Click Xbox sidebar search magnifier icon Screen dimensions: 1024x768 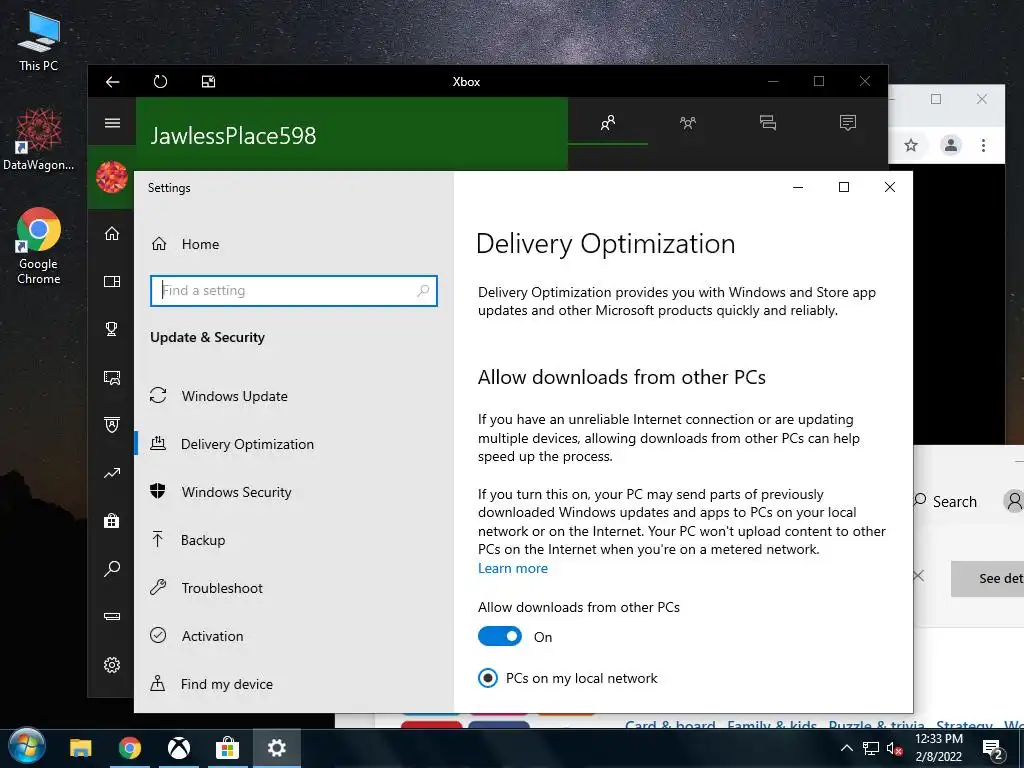tap(112, 569)
